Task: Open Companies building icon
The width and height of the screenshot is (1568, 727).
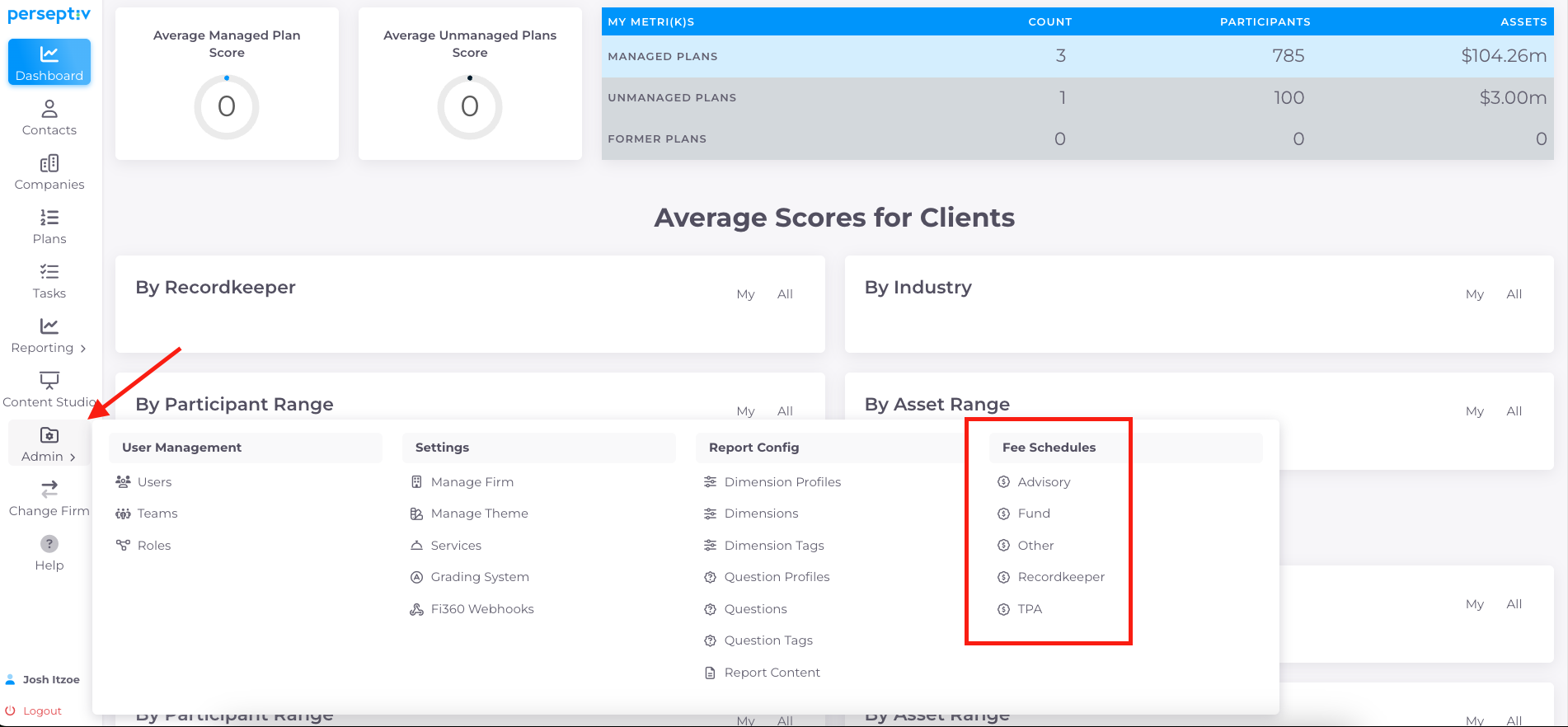Action: pyautogui.click(x=49, y=163)
